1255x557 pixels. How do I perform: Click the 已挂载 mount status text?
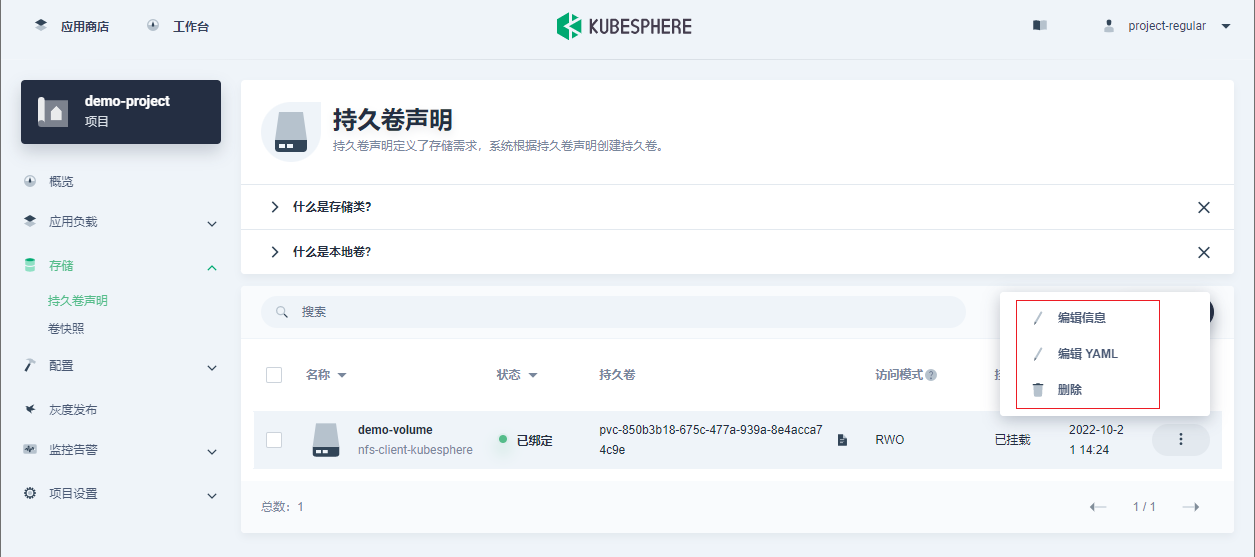[1012, 440]
